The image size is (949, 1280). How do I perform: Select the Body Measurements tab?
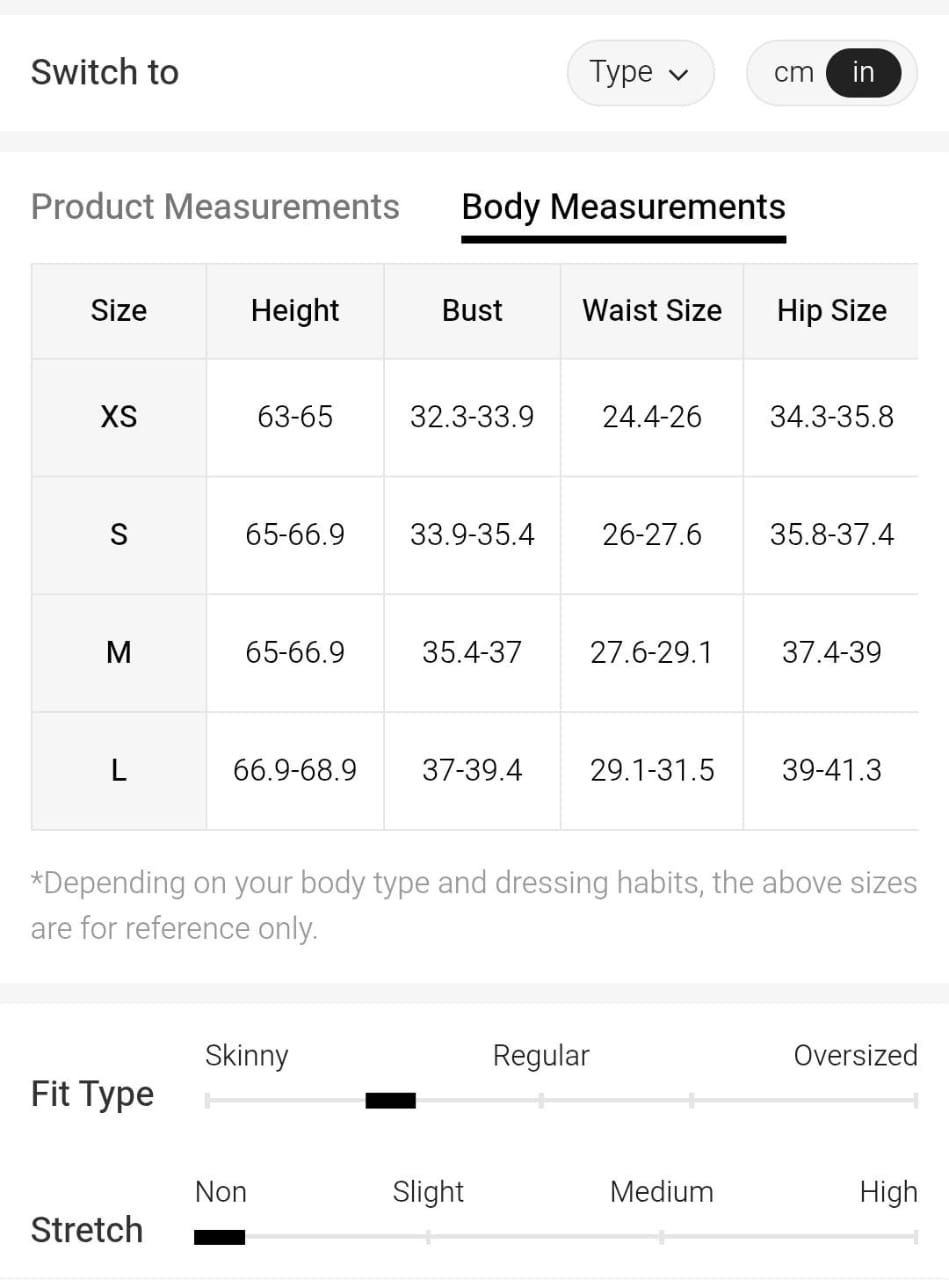623,207
